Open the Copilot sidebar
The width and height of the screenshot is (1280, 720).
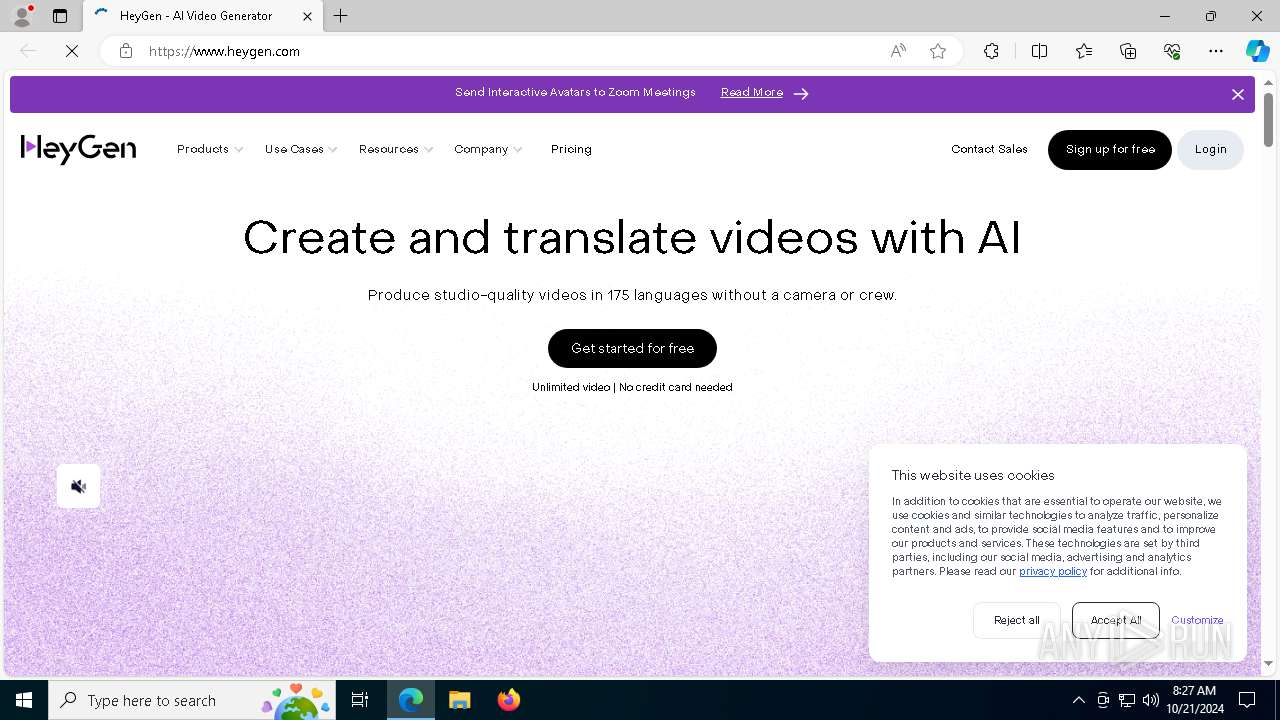click(x=1257, y=51)
